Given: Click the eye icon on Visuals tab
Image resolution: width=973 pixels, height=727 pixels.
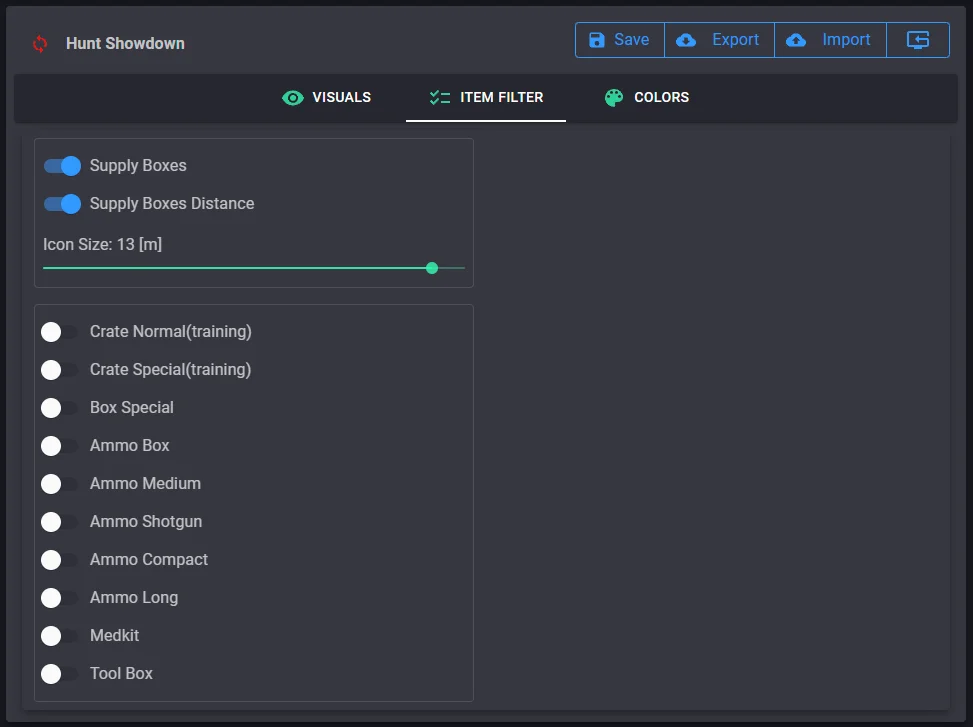Looking at the screenshot, I should (x=293, y=98).
